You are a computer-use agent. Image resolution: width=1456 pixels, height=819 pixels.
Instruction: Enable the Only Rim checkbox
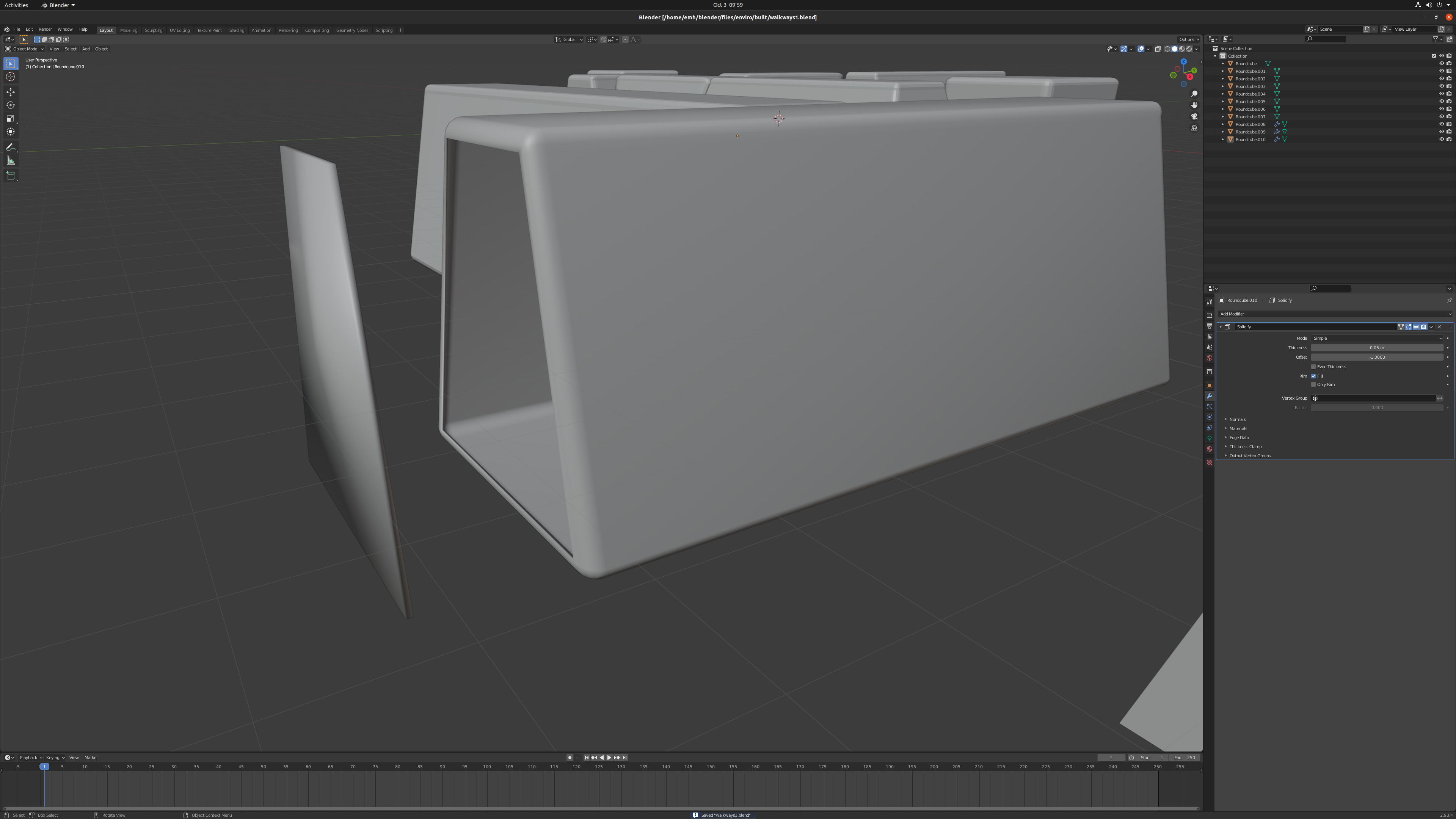coord(1313,385)
